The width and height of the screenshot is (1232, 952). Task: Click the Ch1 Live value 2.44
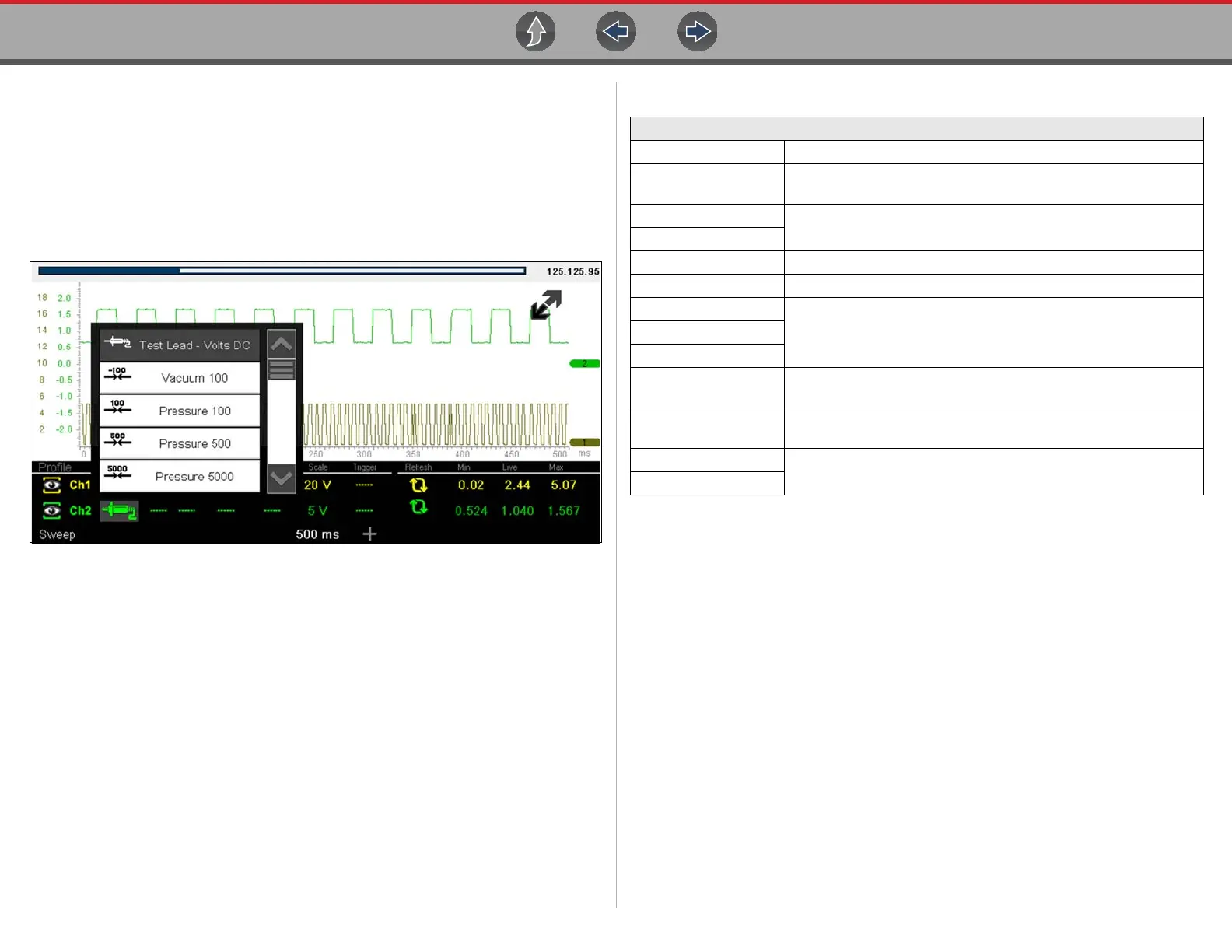pos(517,485)
